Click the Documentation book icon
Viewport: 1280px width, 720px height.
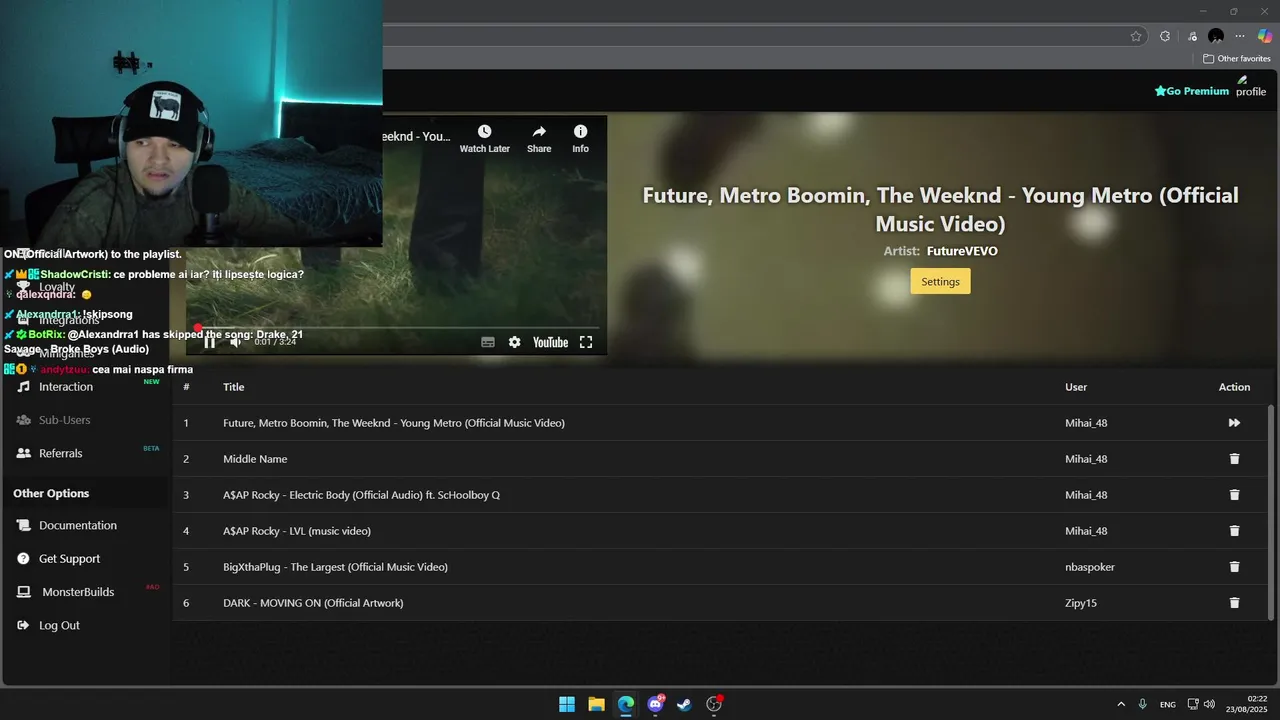pyautogui.click(x=24, y=525)
